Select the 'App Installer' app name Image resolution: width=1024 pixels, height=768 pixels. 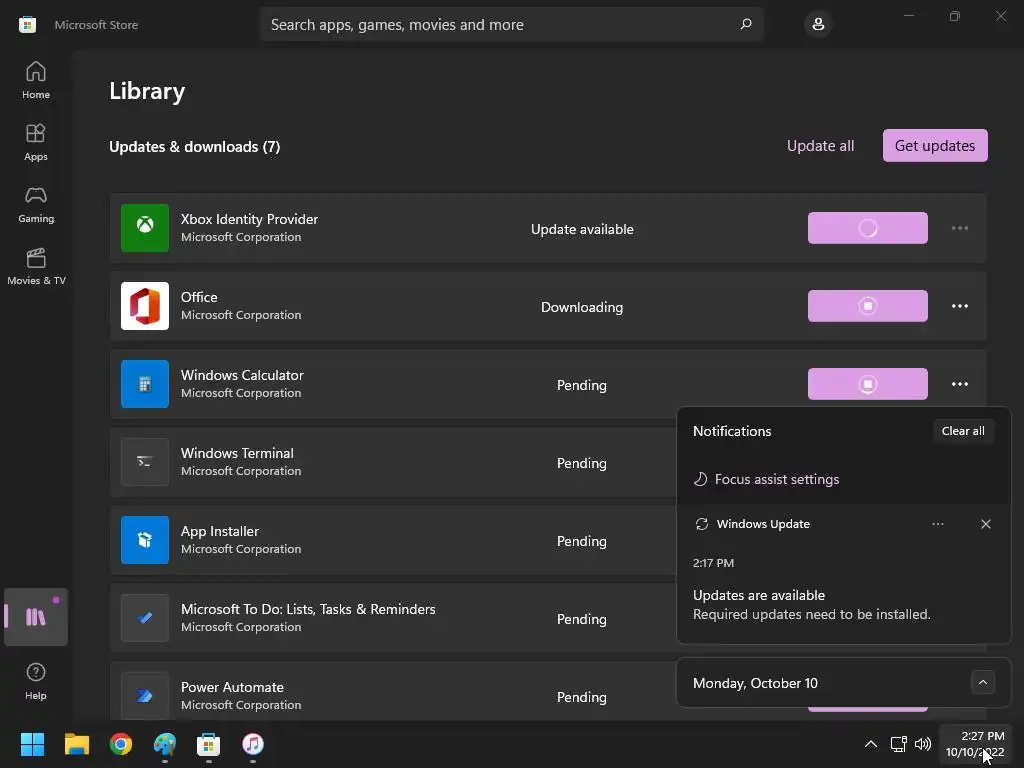pos(219,531)
